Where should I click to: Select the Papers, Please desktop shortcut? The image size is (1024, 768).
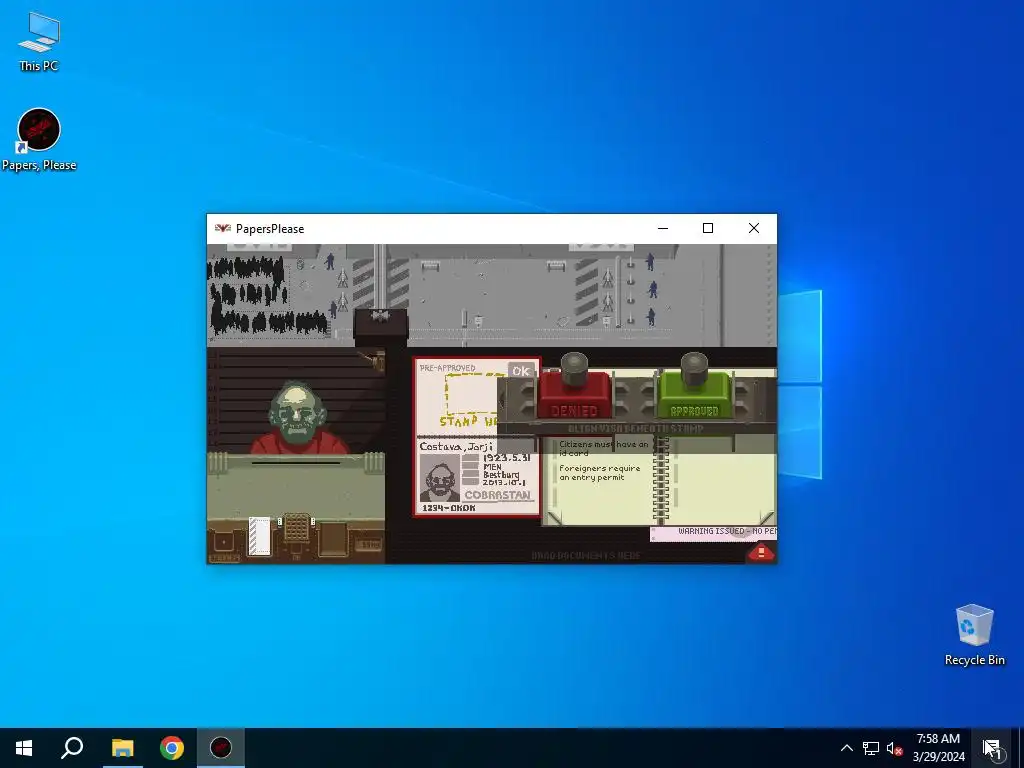coord(39,140)
